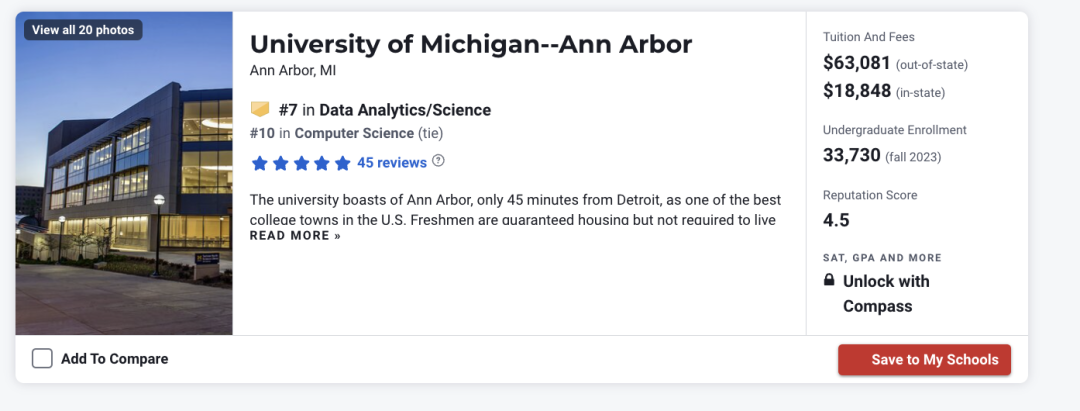Expand description with READ MORE
Screen dimensions: 1080x411
click(295, 235)
